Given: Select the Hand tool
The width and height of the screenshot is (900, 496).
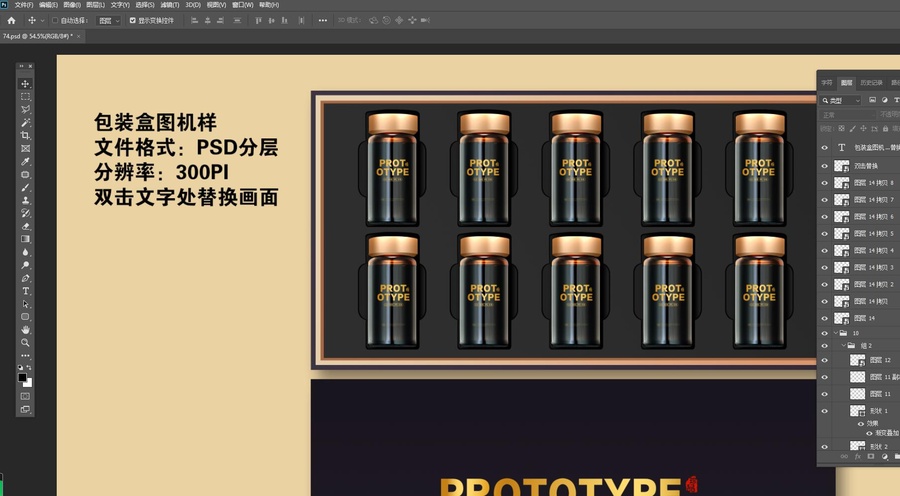Looking at the screenshot, I should coord(25,330).
